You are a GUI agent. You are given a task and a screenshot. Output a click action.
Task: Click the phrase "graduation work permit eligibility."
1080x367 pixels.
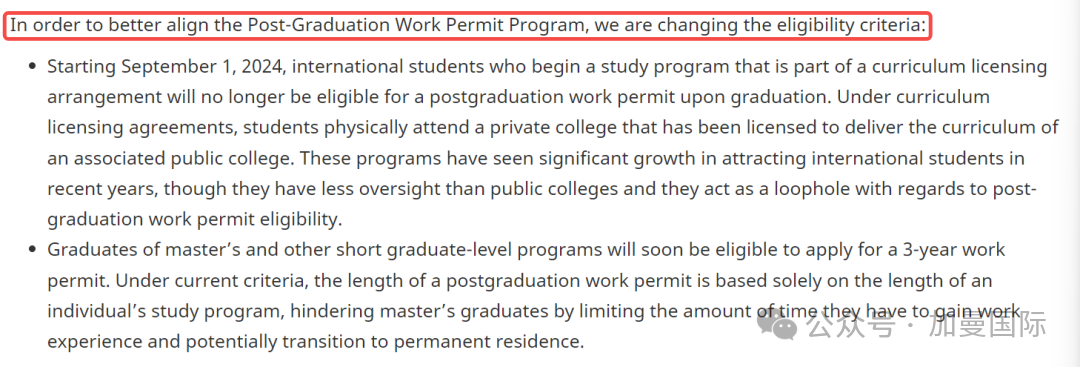click(x=194, y=219)
